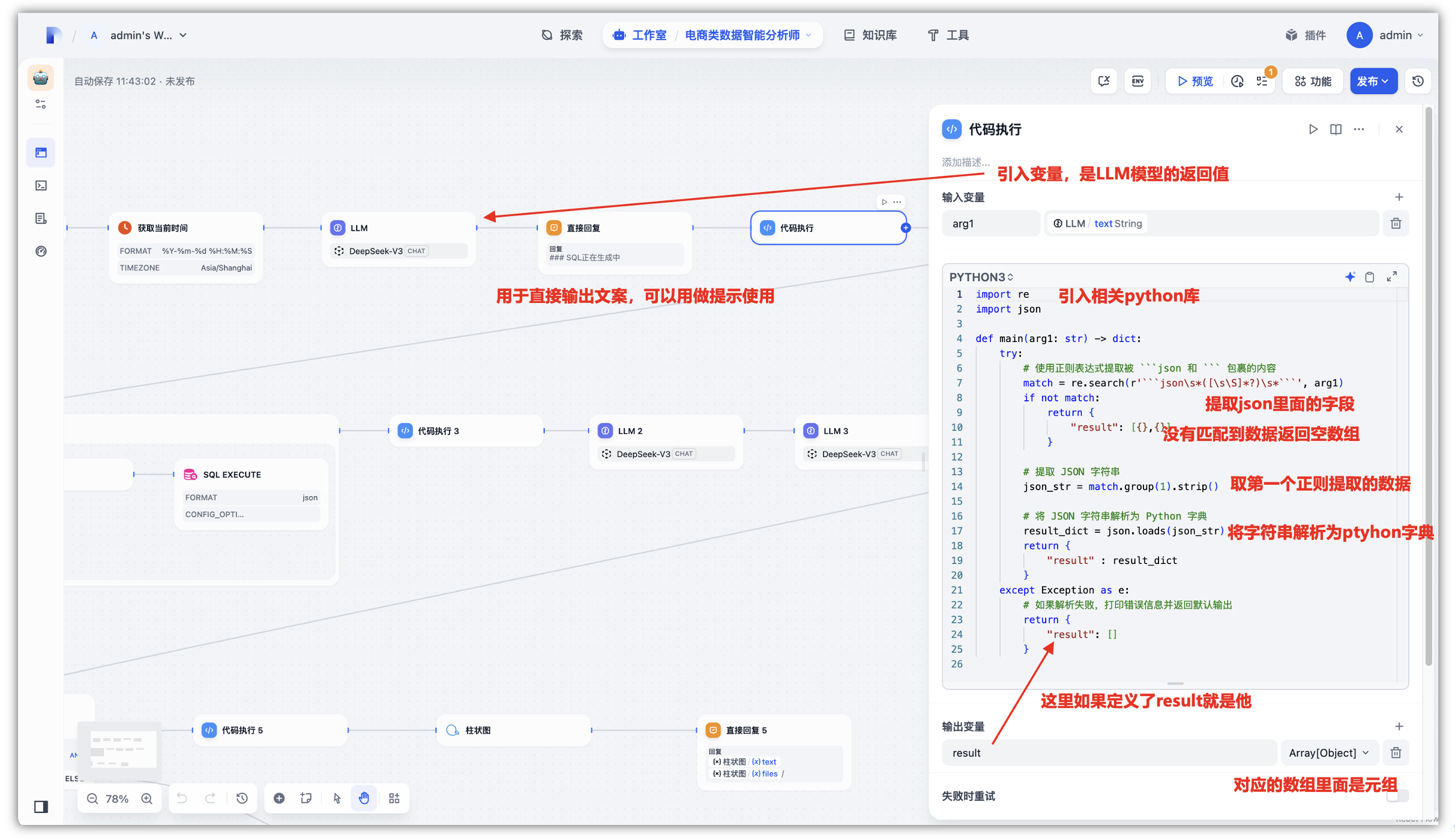Image resolution: width=1455 pixels, height=840 pixels.
Task: Click the 预览 preview button
Action: click(1194, 81)
